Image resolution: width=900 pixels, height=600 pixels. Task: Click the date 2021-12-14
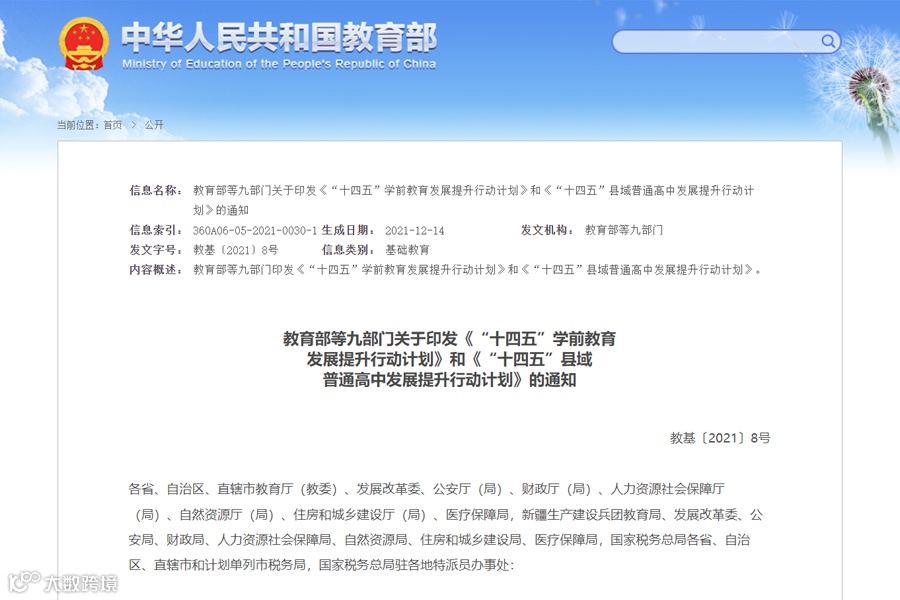tap(414, 230)
